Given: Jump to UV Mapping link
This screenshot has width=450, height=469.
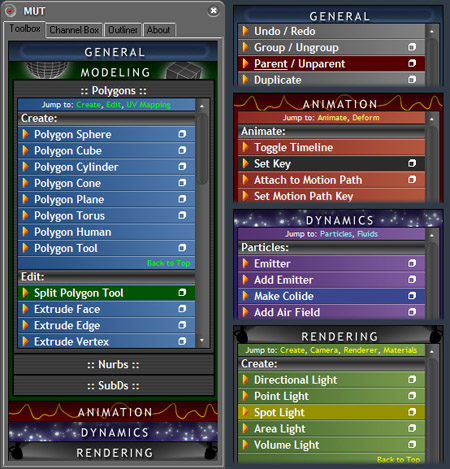Looking at the screenshot, I should 148,105.
